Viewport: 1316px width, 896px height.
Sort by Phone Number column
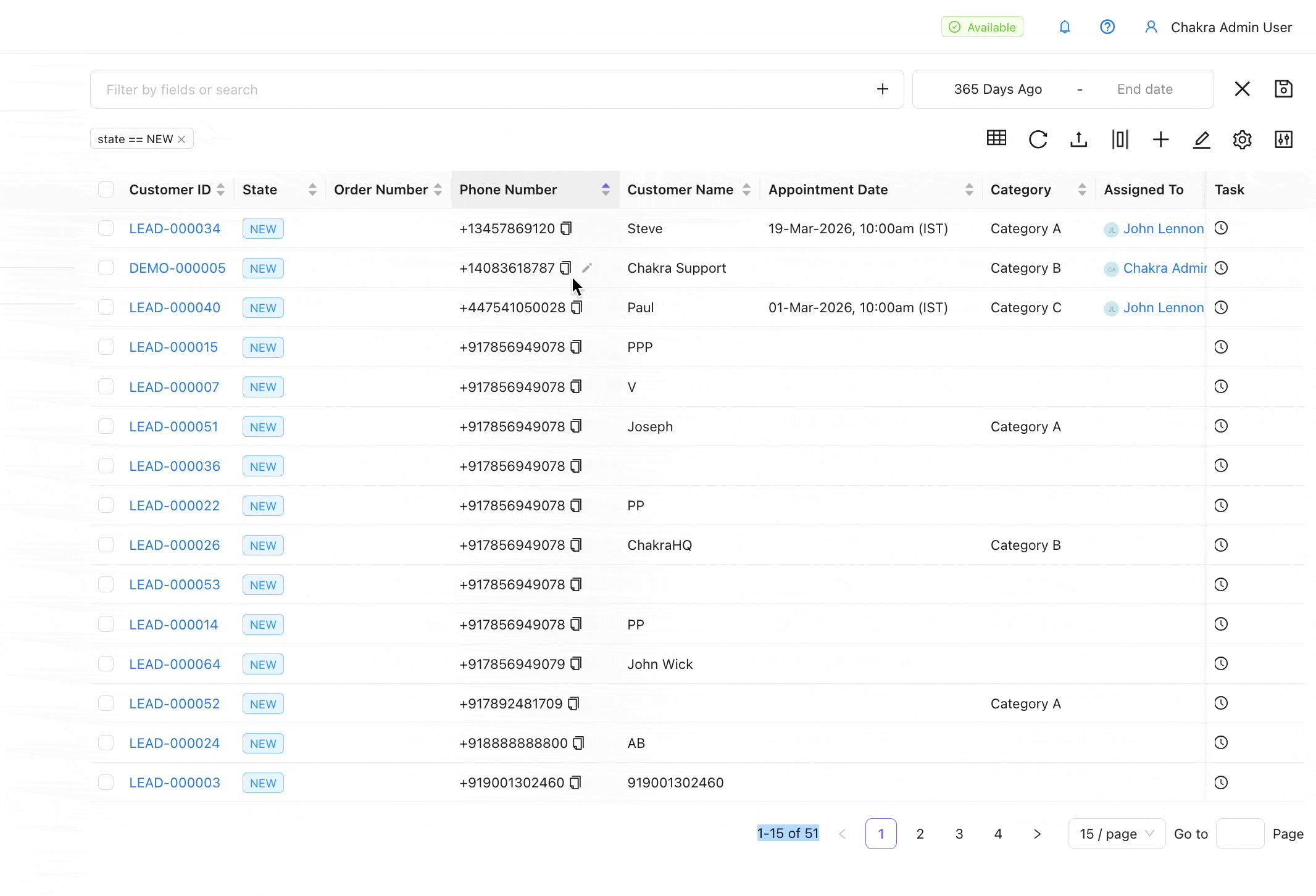[x=605, y=189]
